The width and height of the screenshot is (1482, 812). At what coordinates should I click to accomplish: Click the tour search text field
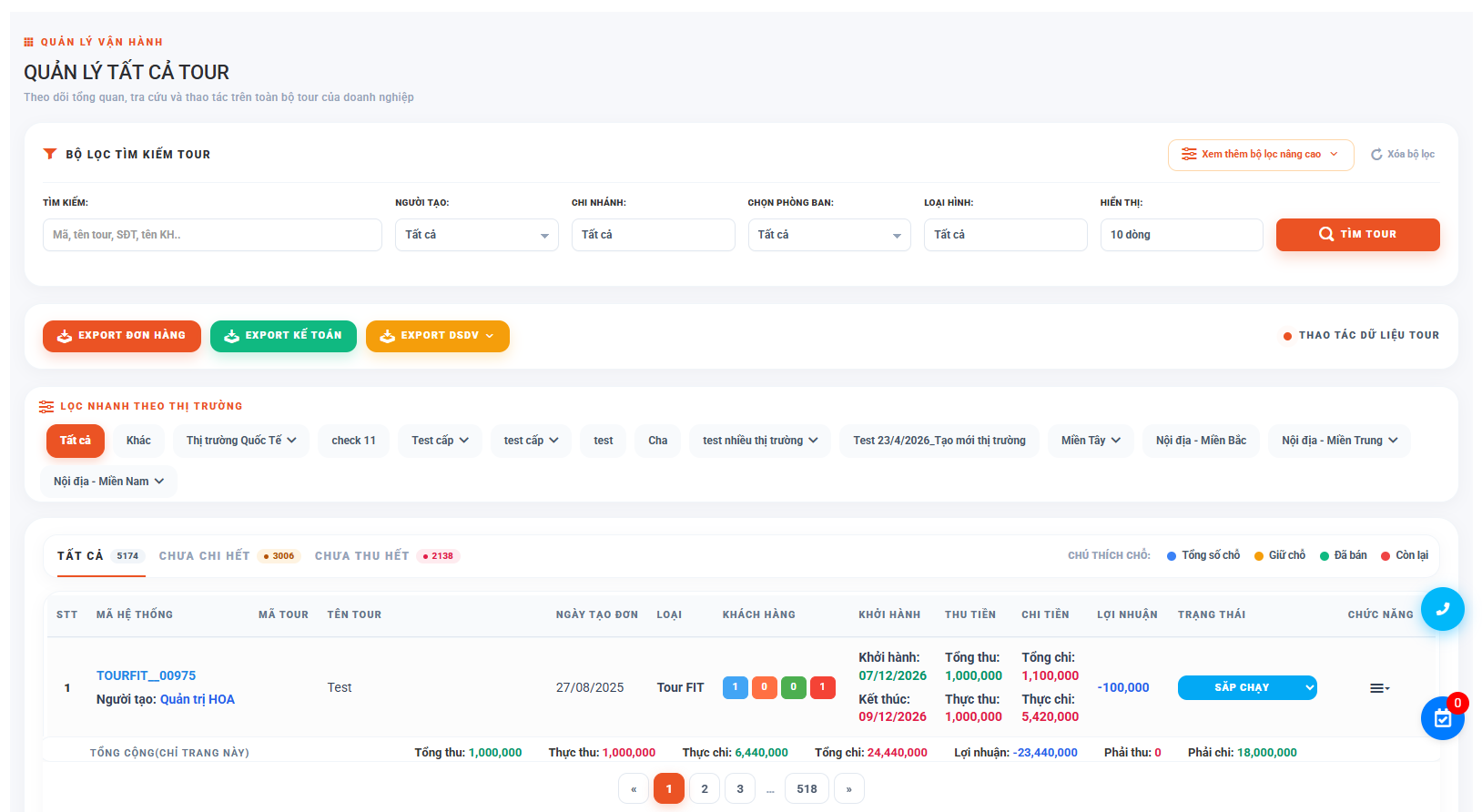click(212, 235)
